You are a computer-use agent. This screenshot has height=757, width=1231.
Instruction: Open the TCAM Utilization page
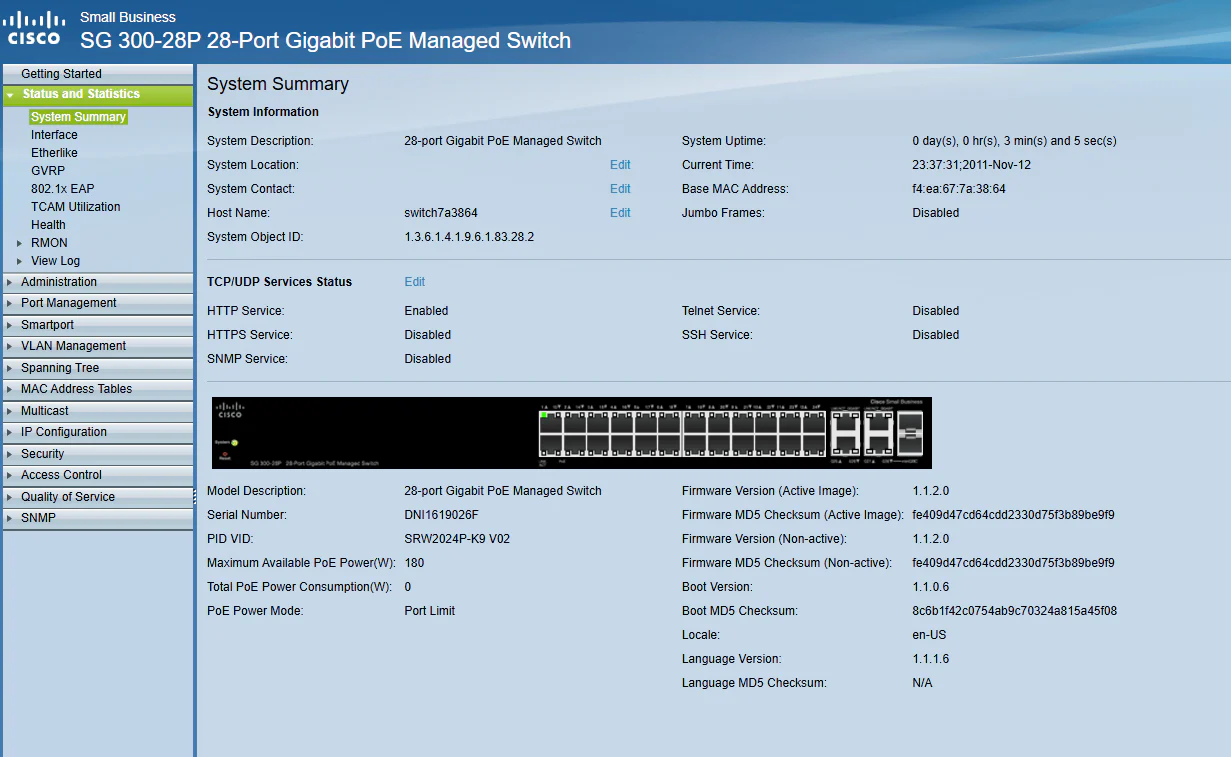[x=75, y=207]
